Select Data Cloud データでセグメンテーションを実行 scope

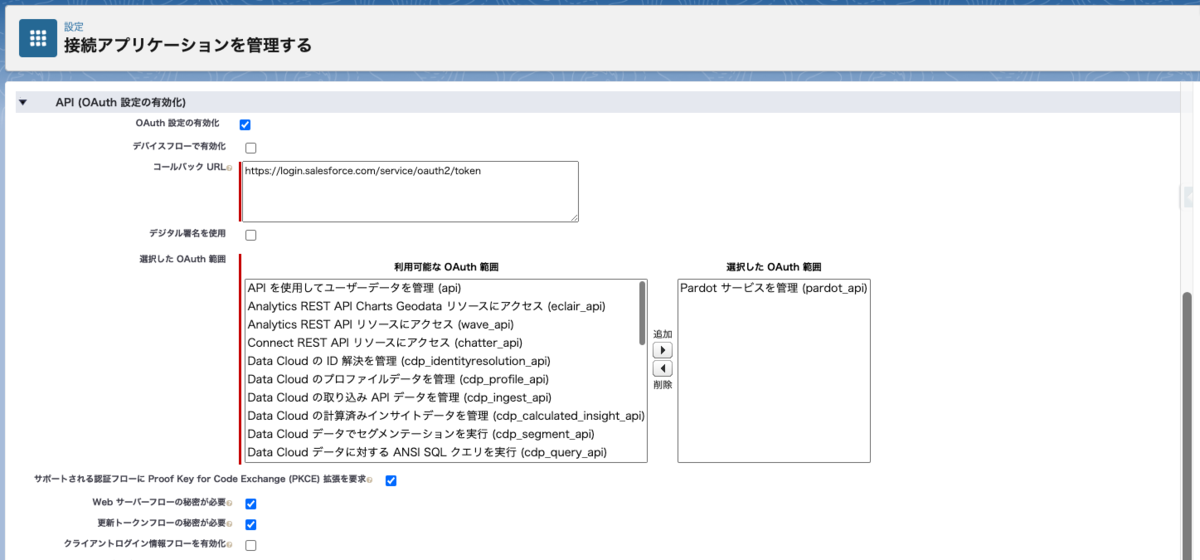point(441,434)
